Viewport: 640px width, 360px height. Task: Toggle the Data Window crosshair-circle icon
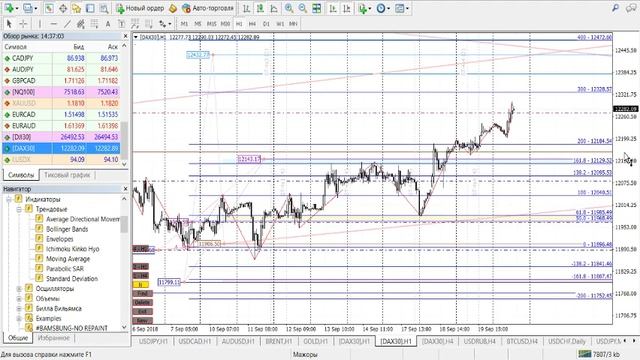pos(63,8)
